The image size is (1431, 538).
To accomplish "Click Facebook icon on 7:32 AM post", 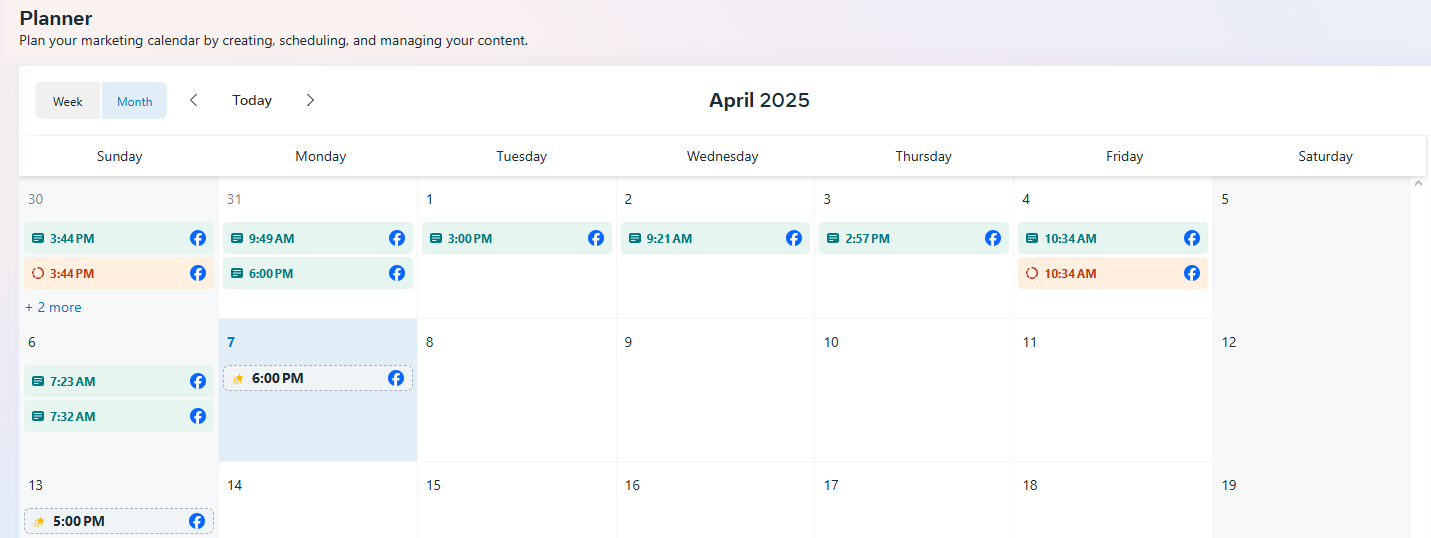I will coord(198,416).
